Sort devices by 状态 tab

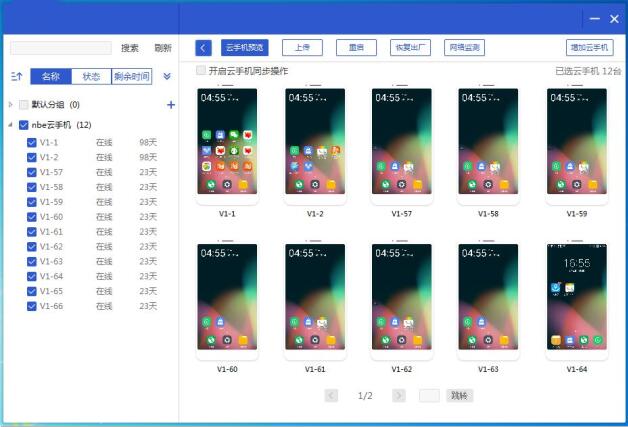91,76
